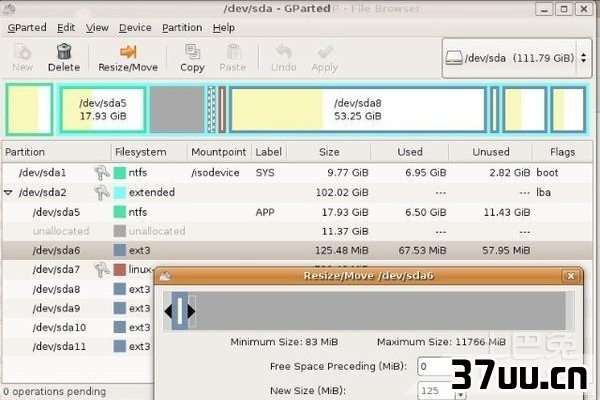Click the blue partition block in resize bar
This screenshot has height=400, width=600.
point(180,311)
